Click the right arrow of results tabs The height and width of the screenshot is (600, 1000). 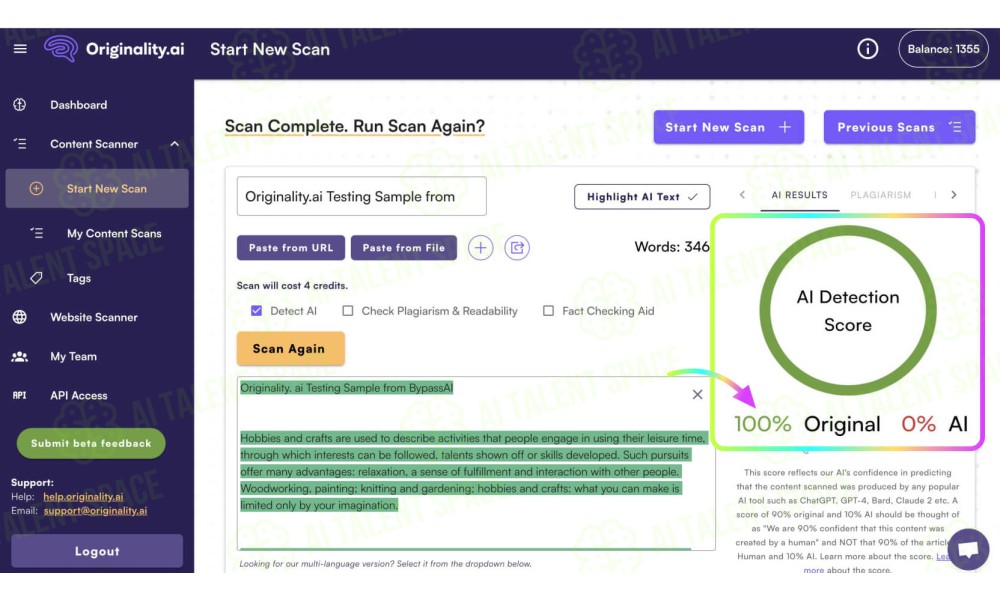(954, 195)
